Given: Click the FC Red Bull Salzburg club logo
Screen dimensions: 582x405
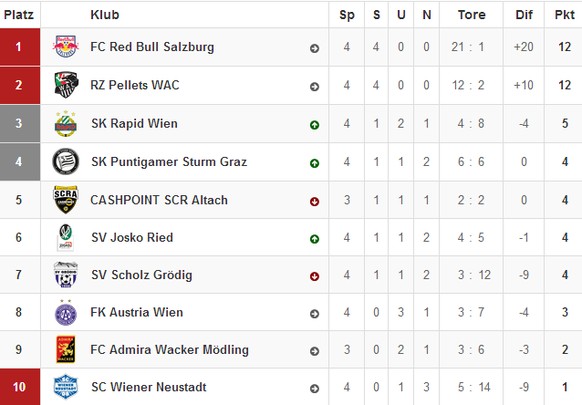Looking at the screenshot, I should [66, 46].
